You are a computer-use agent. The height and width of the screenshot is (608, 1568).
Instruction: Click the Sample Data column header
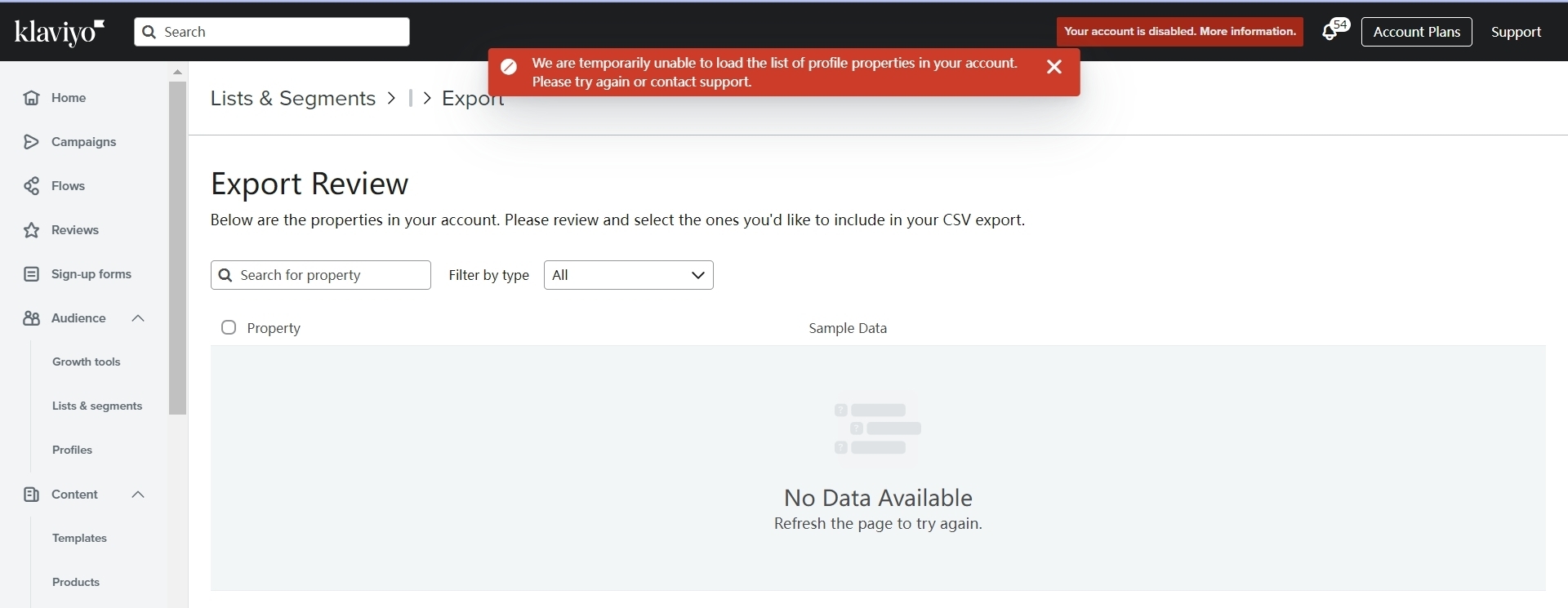848,328
